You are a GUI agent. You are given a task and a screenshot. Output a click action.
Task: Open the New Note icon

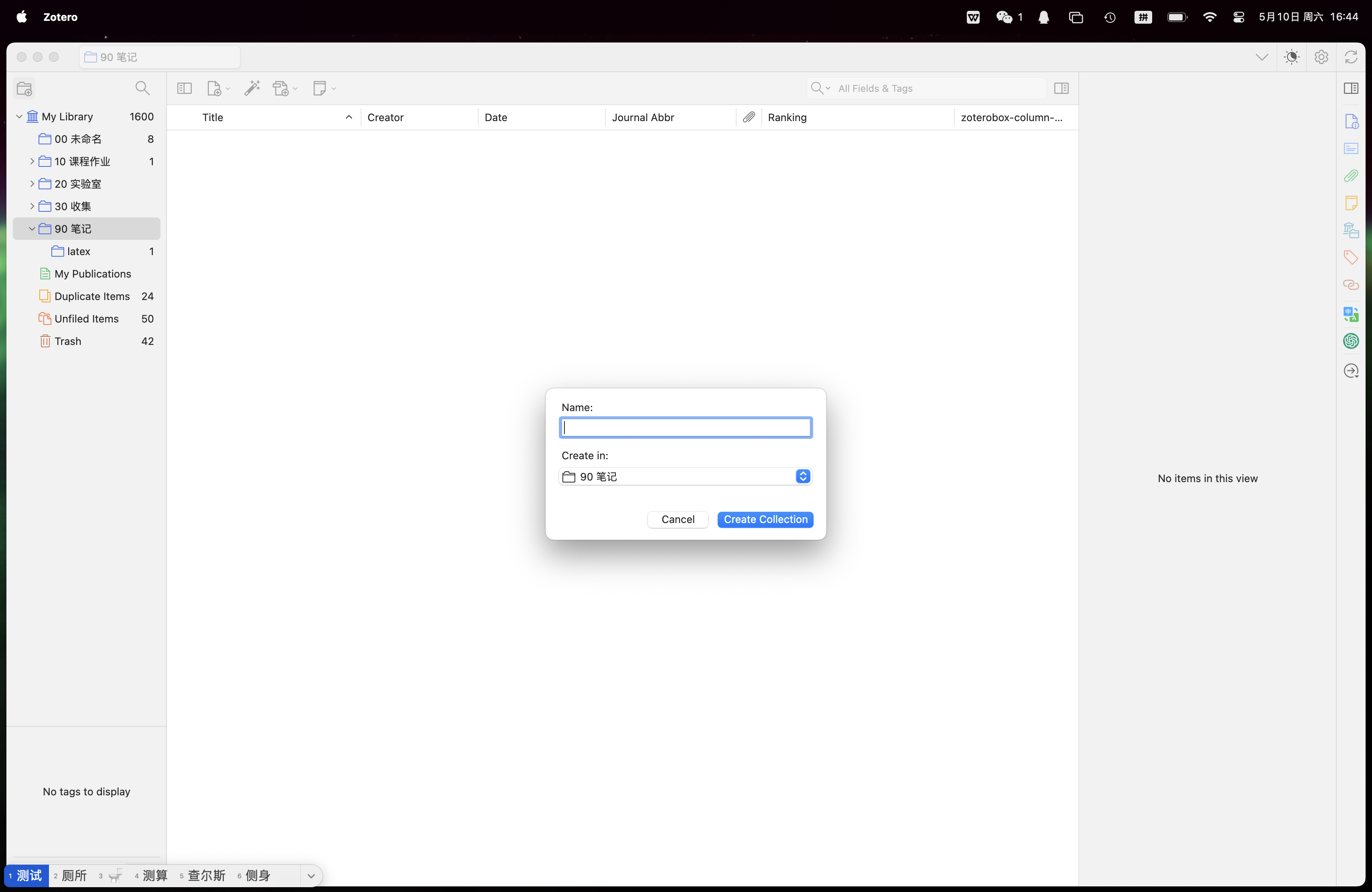319,88
